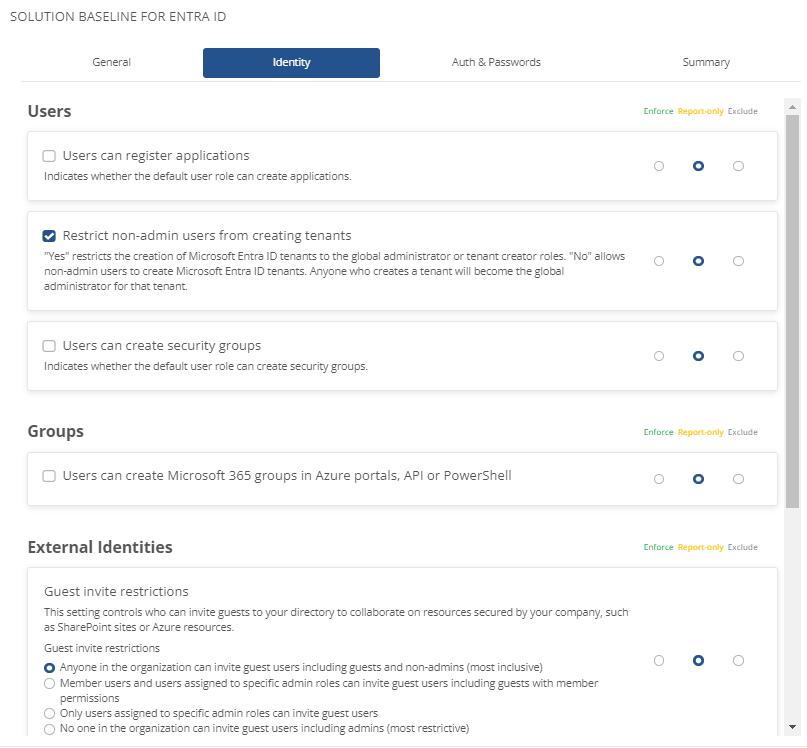Set Guest invite restrictions to Enforce
This screenshot has height=748, width=807.
coord(658,660)
